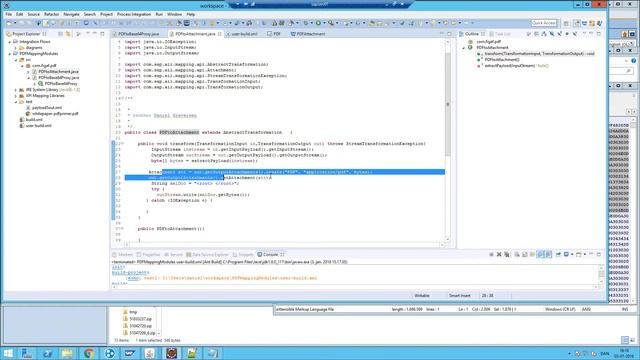640x360 pixels.
Task: Toggle Link with Editor in Project Explorer
Action: tap(68, 34)
